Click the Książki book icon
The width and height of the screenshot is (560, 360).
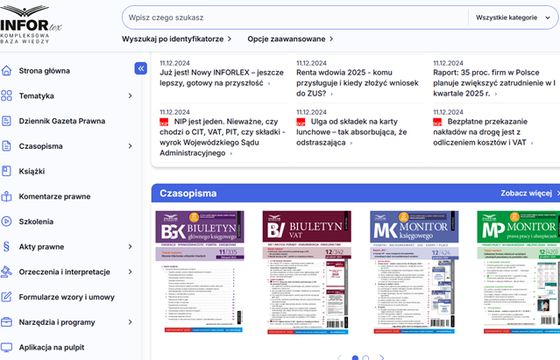click(6, 171)
